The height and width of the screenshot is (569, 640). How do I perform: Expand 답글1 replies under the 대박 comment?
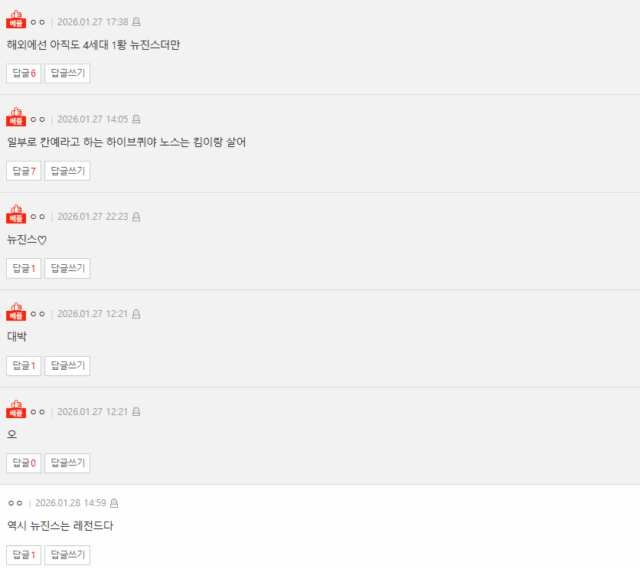tap(24, 366)
